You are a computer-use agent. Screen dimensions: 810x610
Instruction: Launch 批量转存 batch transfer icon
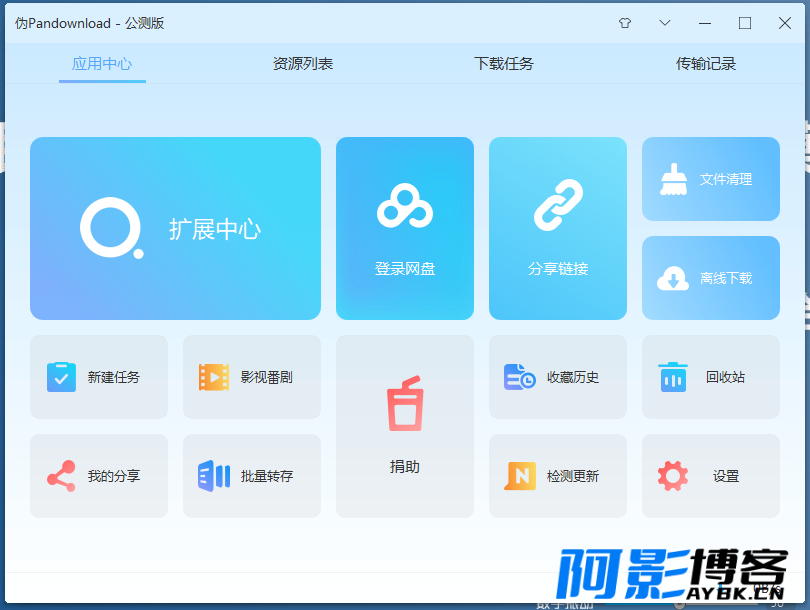(x=214, y=476)
